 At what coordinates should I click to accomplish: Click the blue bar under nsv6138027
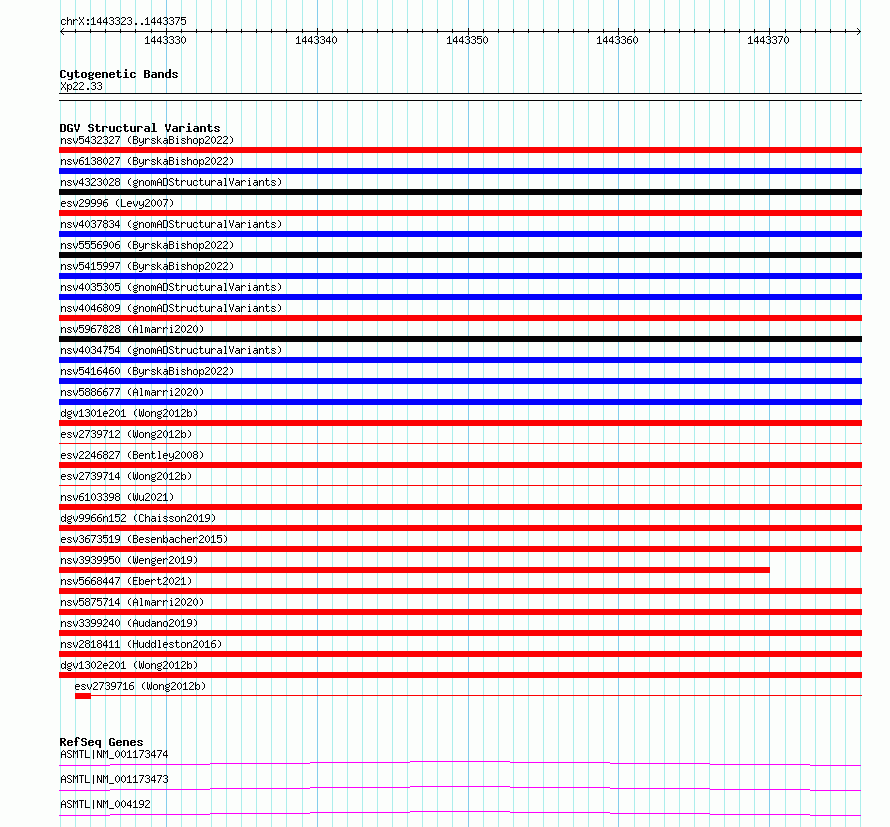(460, 171)
